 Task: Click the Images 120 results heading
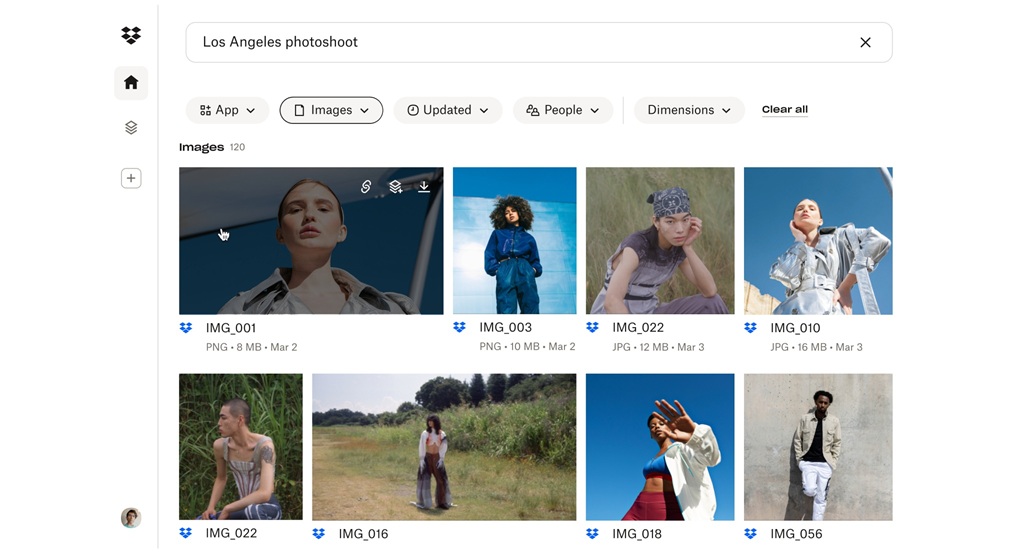coord(212,148)
